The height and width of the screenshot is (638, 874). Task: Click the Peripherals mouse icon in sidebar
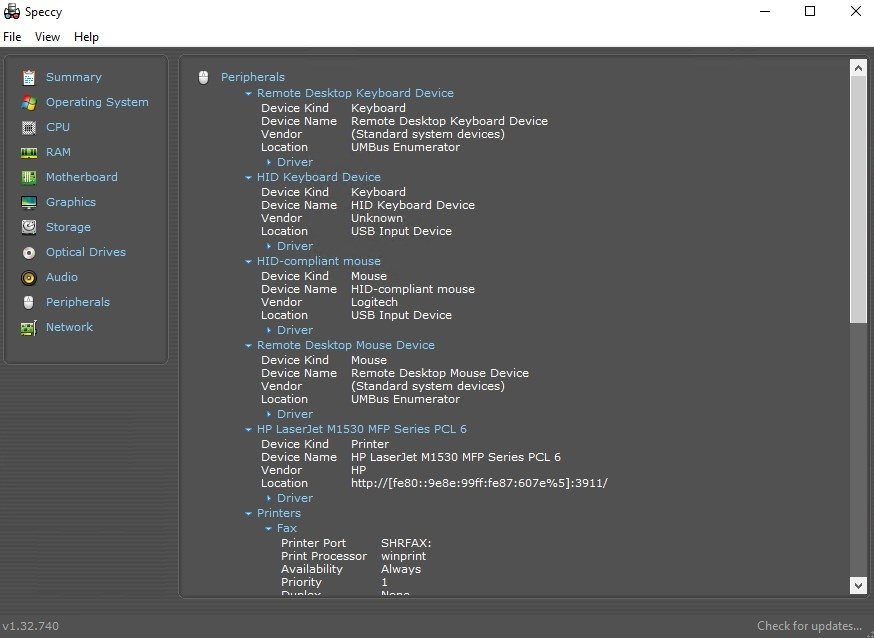coord(29,303)
